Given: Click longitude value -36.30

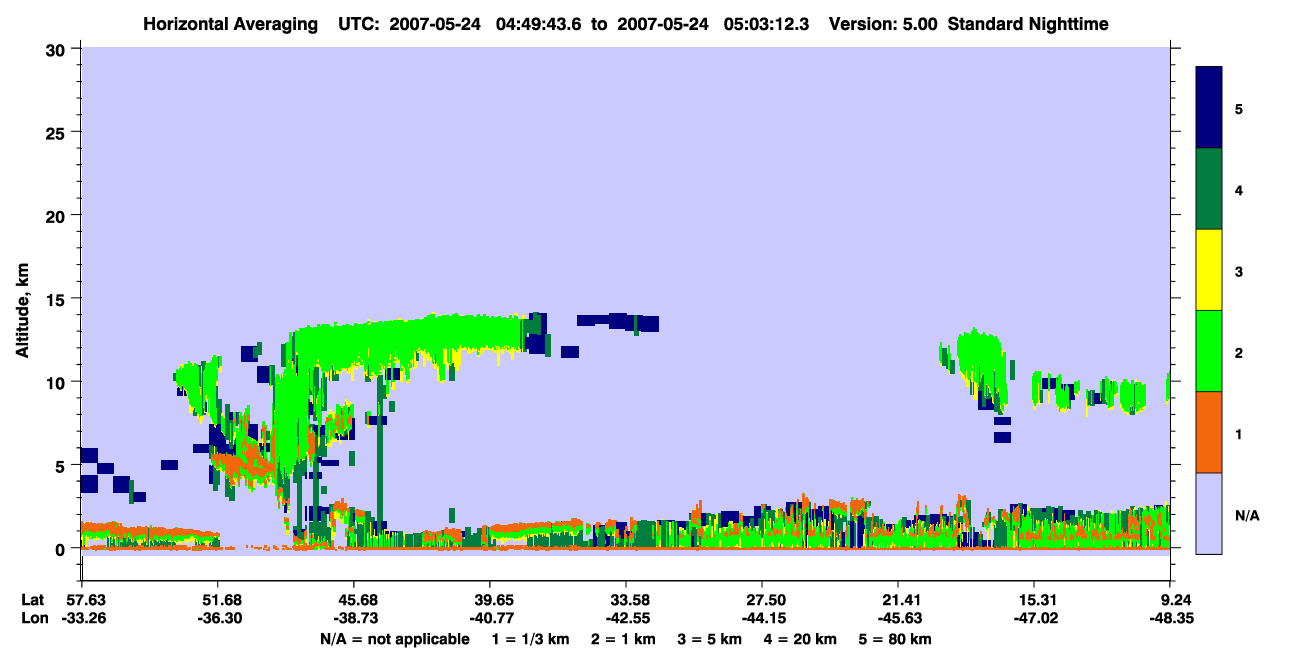Looking at the screenshot, I should 218,618.
